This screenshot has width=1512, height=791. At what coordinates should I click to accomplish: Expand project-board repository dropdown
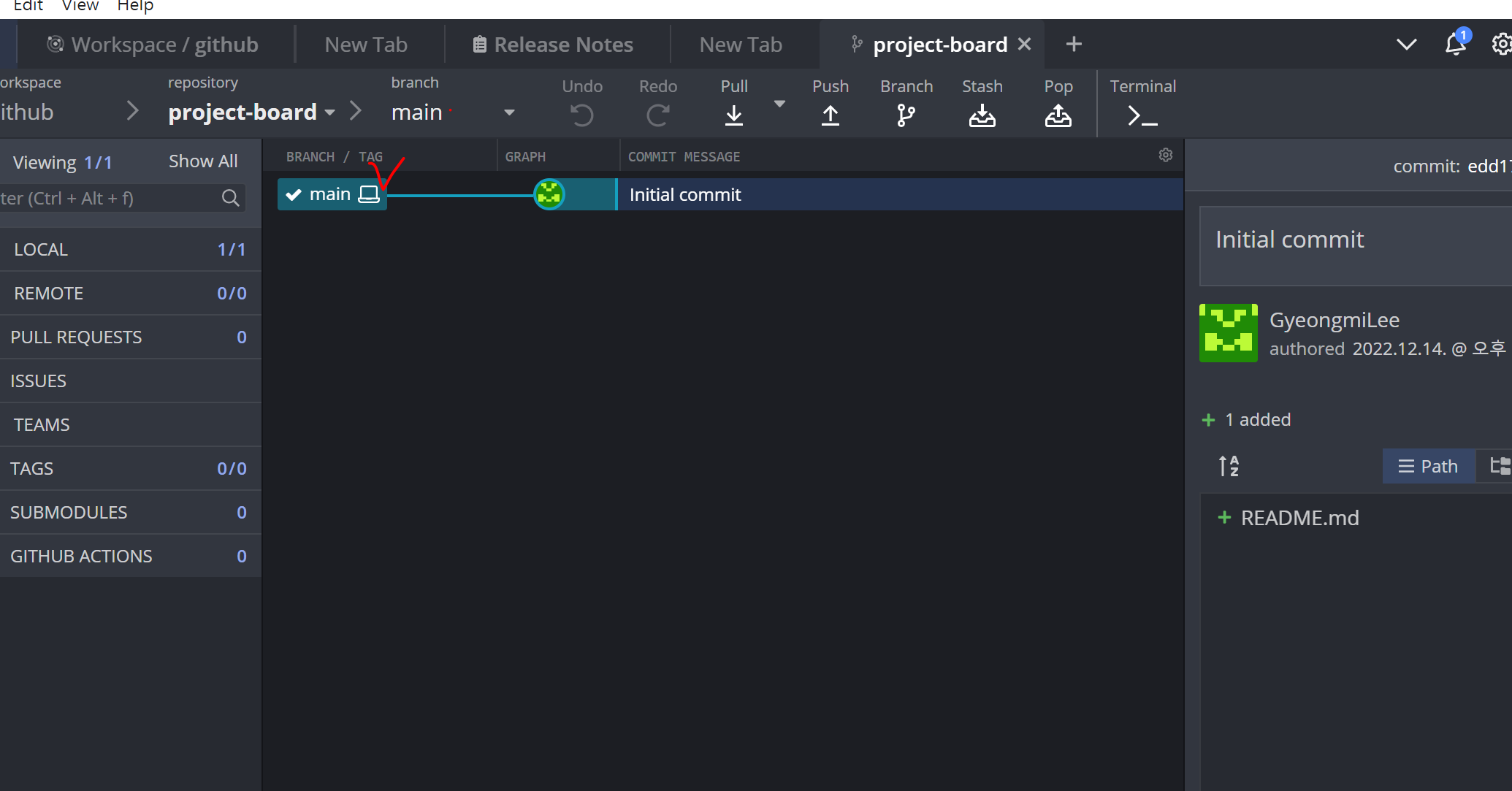point(330,112)
